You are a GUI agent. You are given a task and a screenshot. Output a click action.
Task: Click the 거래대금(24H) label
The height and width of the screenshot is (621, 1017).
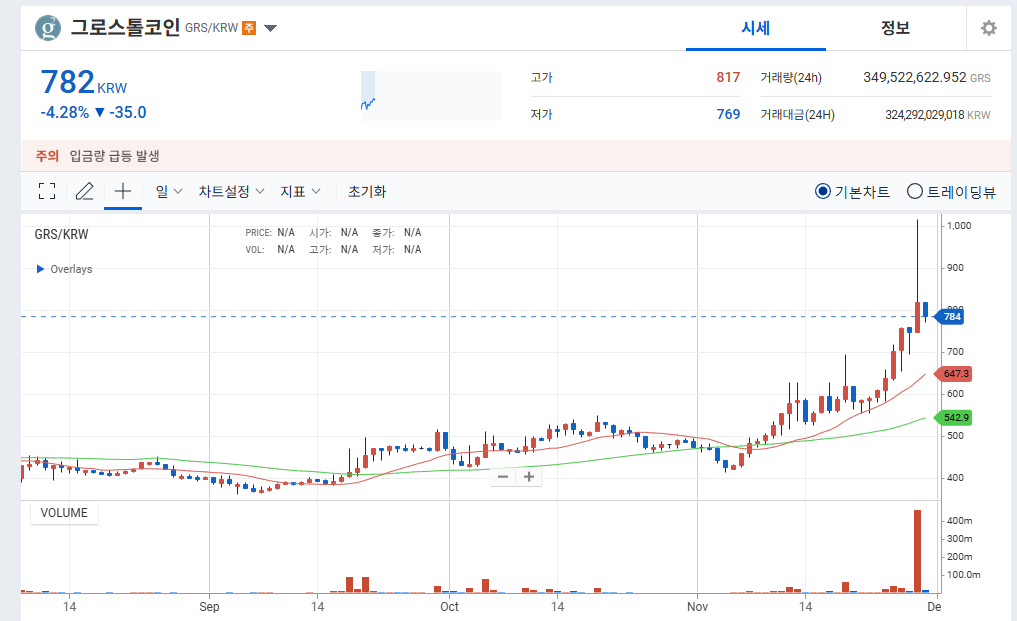[x=797, y=115]
